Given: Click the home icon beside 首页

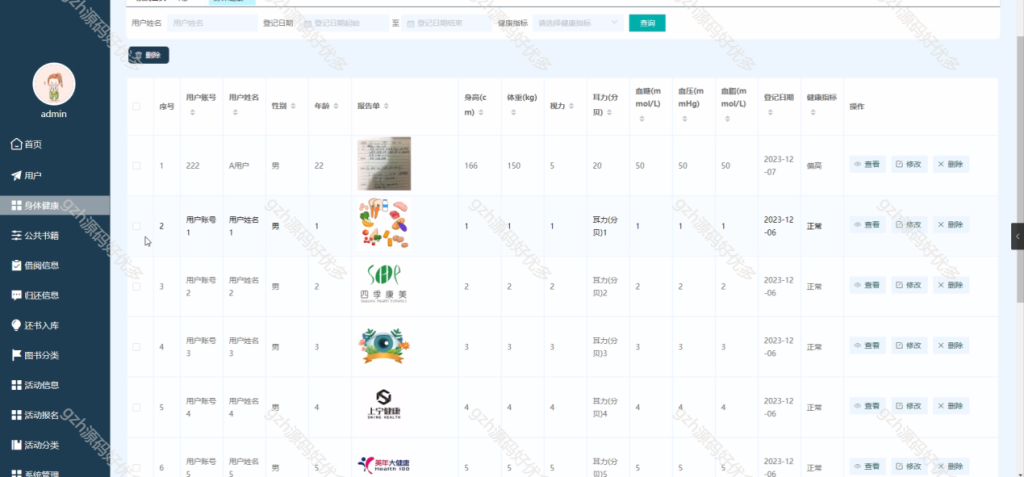Looking at the screenshot, I should (x=16, y=144).
